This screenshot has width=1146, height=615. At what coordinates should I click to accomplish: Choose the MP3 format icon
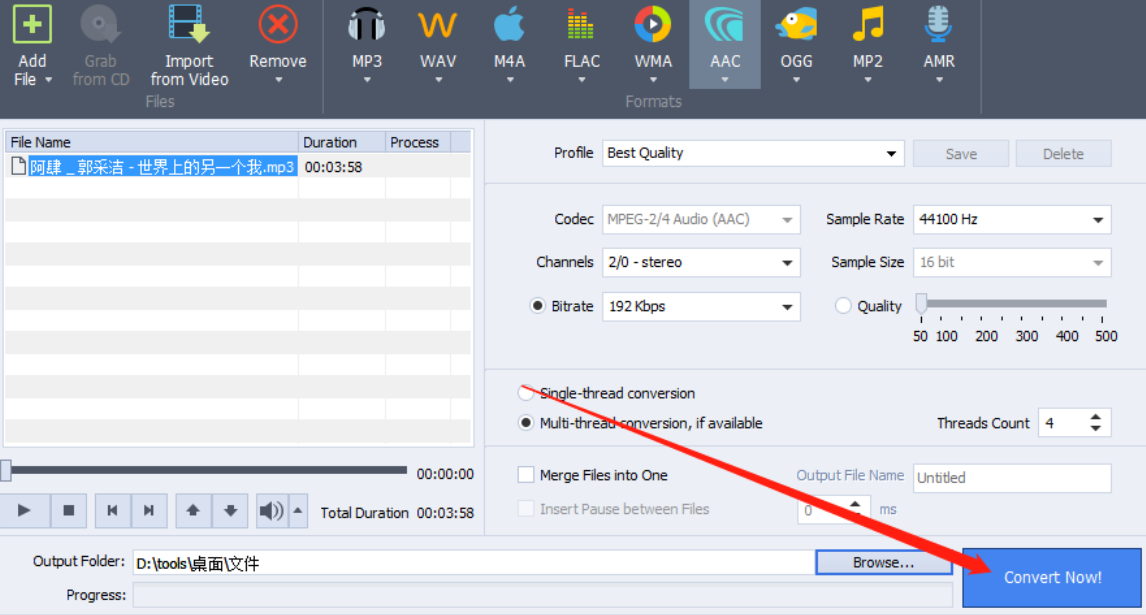pyautogui.click(x=366, y=26)
